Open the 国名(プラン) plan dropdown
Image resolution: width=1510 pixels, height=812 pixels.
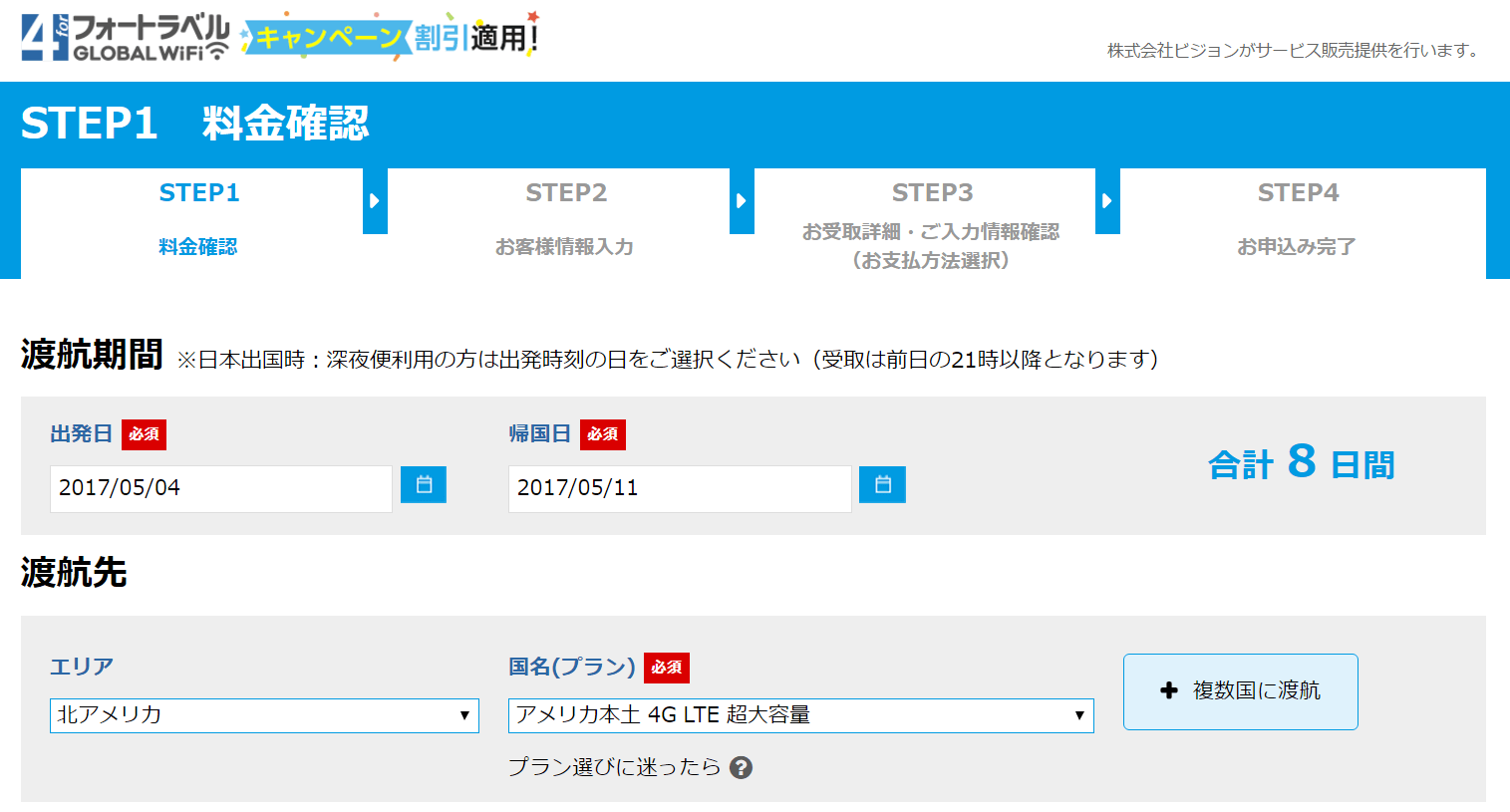pyautogui.click(x=800, y=715)
